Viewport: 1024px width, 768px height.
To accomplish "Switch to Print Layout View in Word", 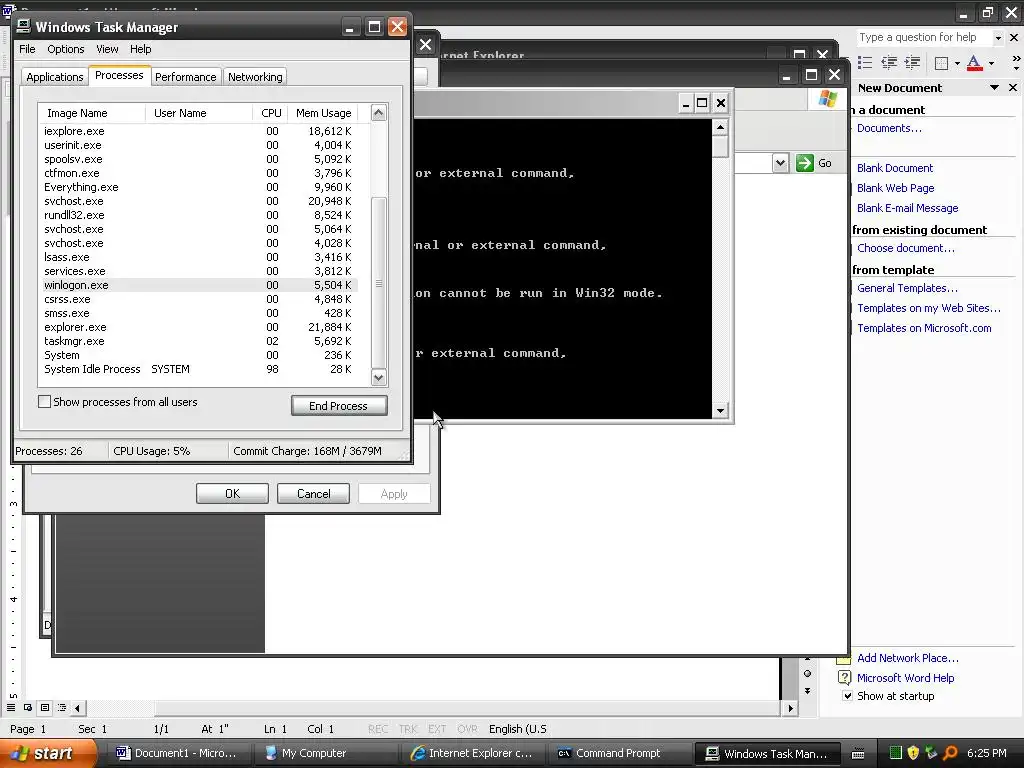I will (x=45, y=707).
